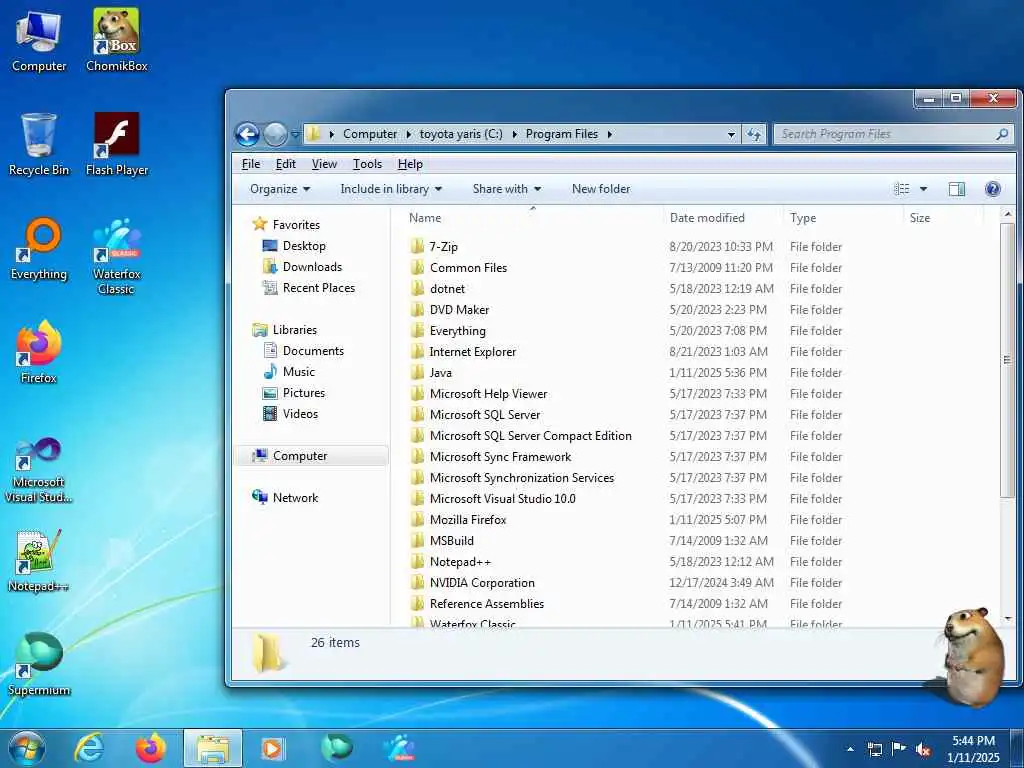Click the network status tray icon
Screen dimensions: 1024x768
(x=874, y=749)
